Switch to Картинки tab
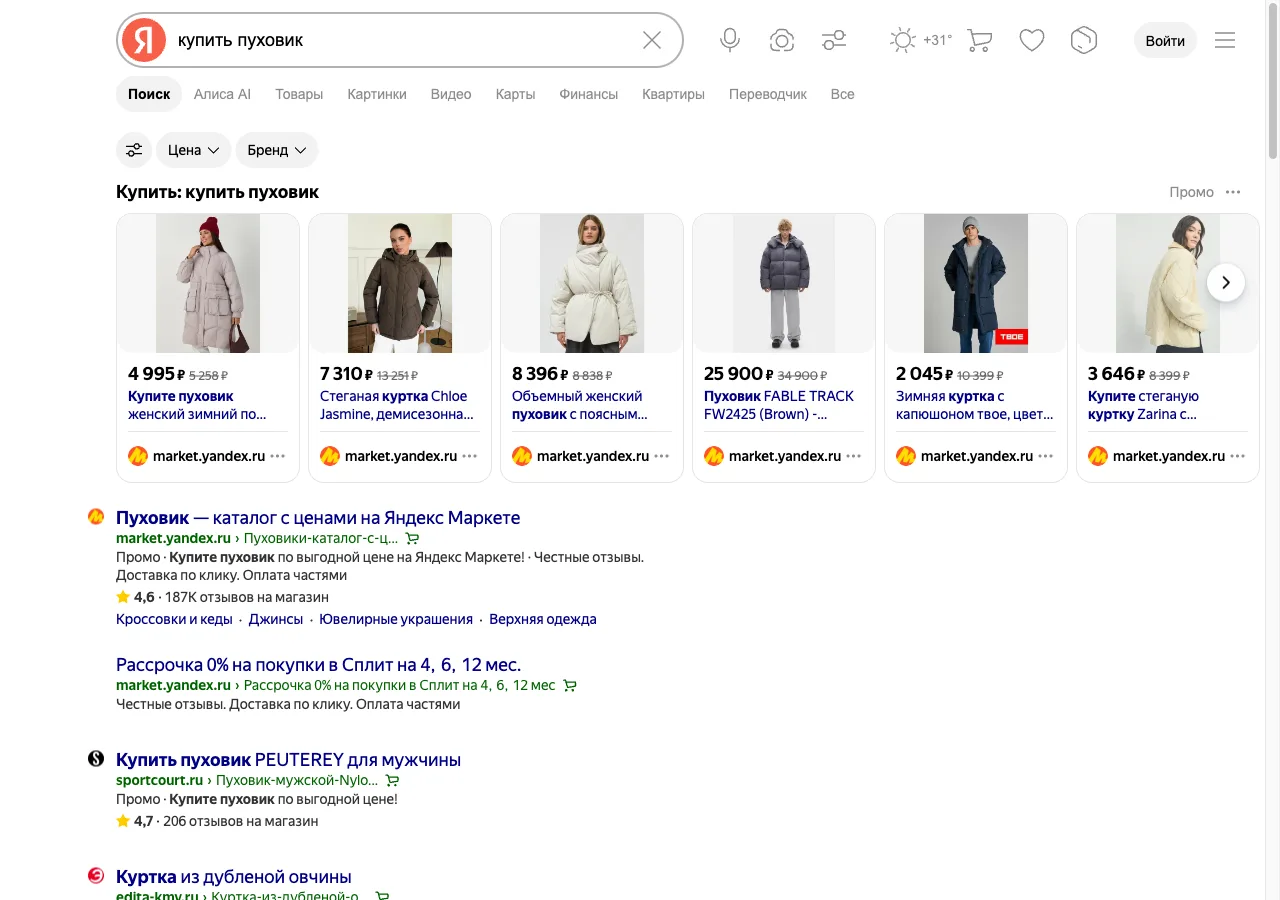This screenshot has height=900, width=1280. (377, 94)
